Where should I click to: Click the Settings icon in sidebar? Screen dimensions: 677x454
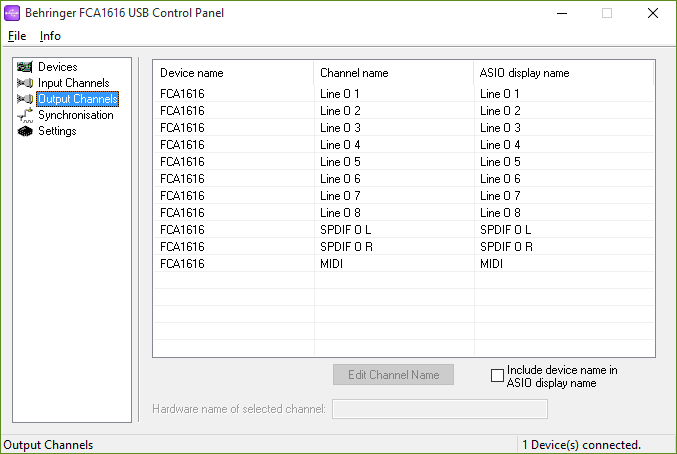click(25, 131)
